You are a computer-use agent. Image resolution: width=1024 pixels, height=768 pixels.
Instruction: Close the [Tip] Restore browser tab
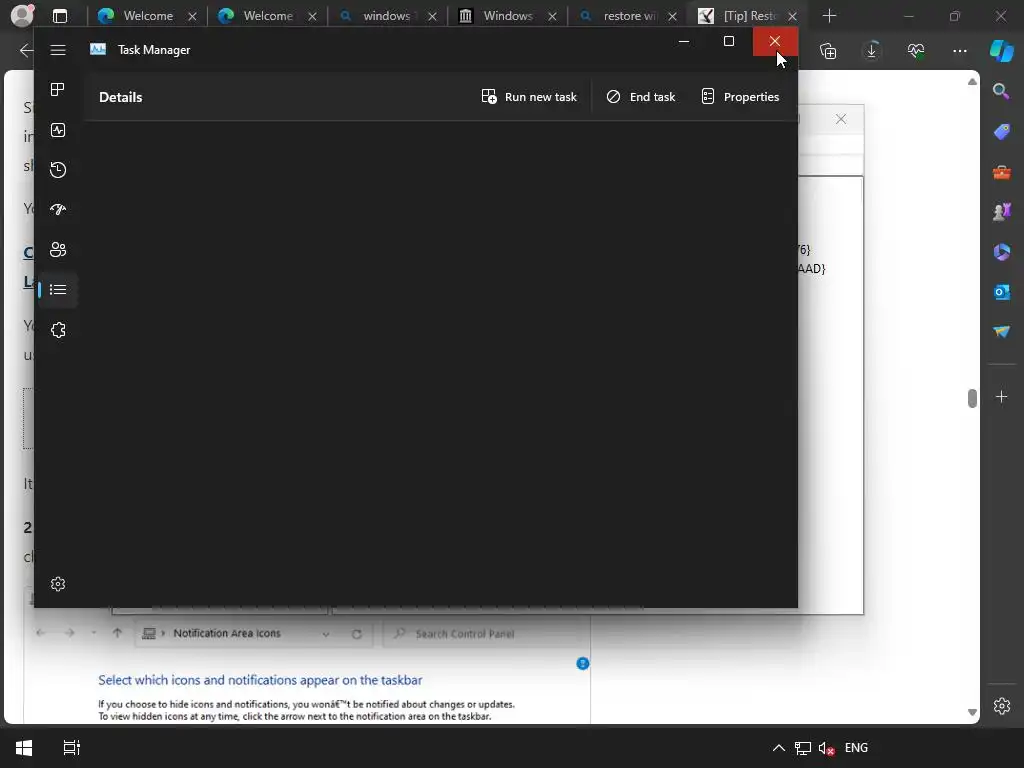point(792,16)
